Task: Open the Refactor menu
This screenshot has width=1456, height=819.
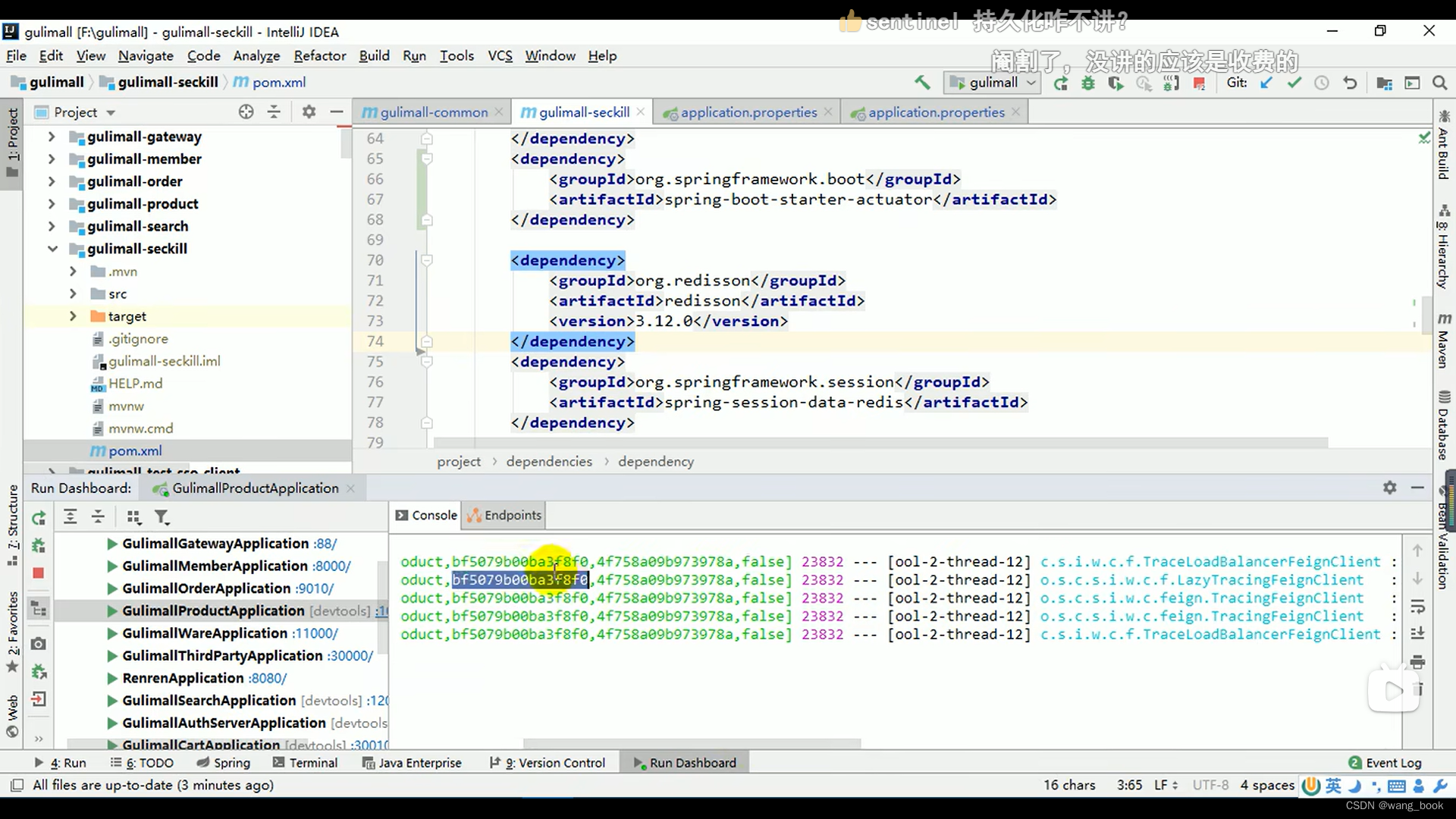Action: tap(319, 55)
